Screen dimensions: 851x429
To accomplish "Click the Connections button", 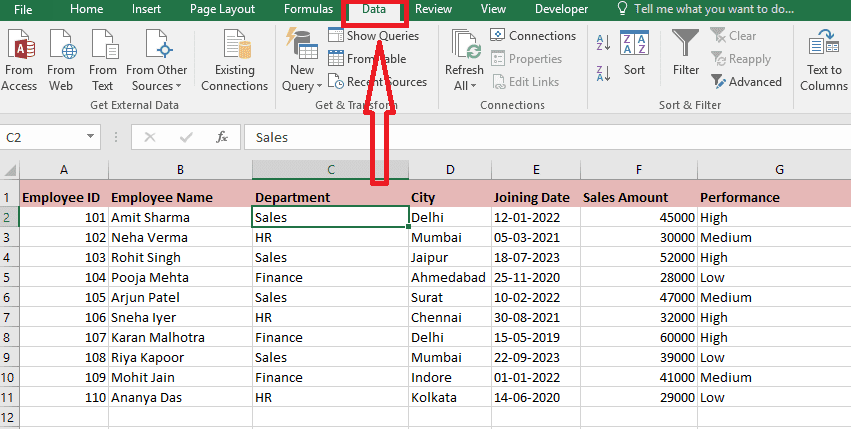I will click(x=533, y=36).
